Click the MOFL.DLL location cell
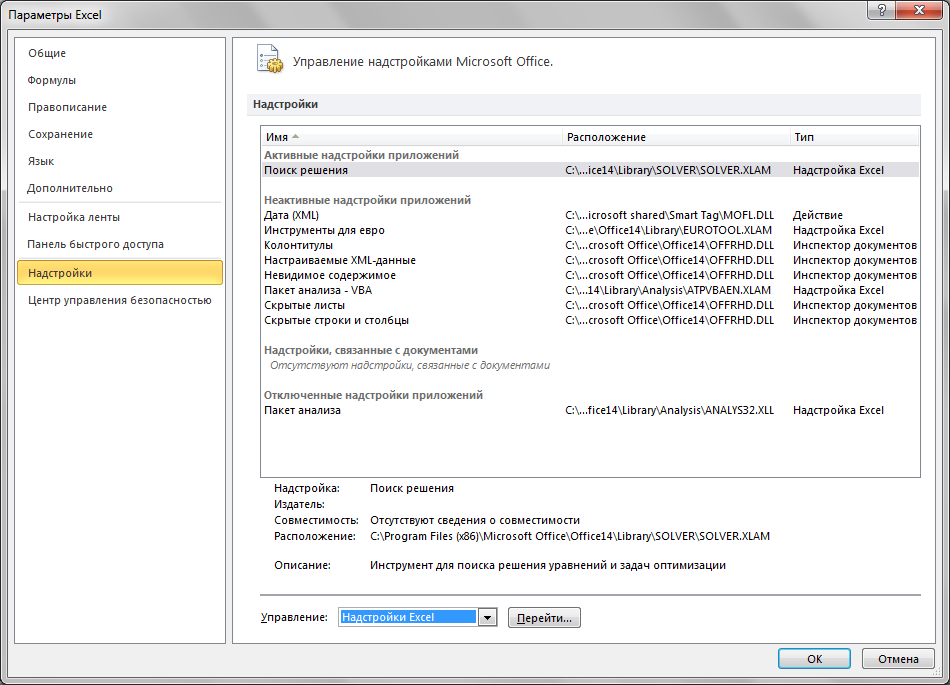Viewport: 950px width, 685px height. coord(669,215)
